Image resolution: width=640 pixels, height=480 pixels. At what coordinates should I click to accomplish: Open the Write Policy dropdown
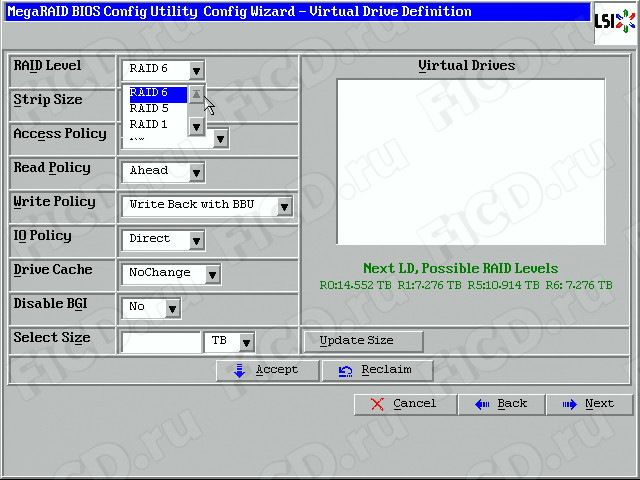pos(207,206)
